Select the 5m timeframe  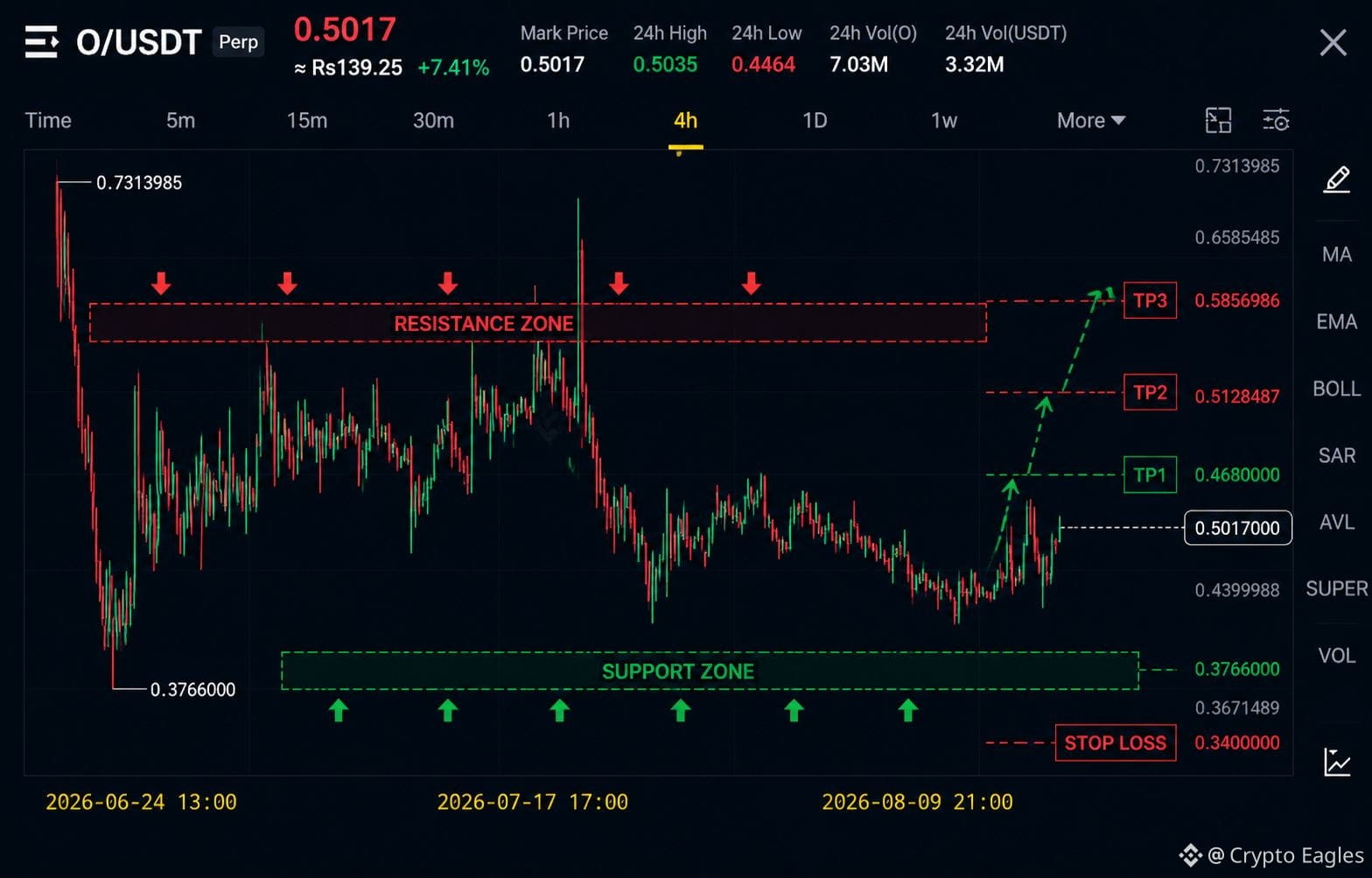180,121
